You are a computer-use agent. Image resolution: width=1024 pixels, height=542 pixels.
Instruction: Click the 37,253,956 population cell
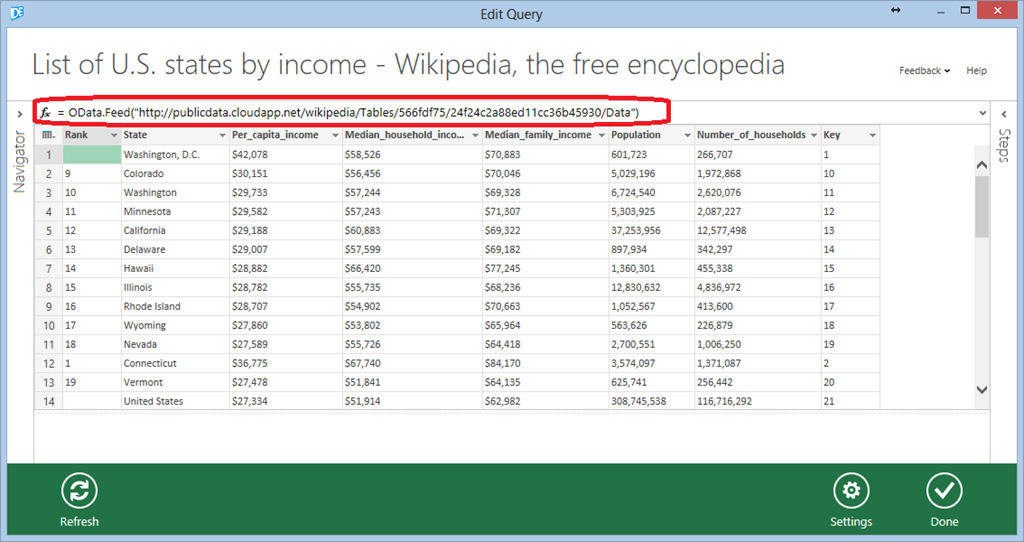coord(652,231)
